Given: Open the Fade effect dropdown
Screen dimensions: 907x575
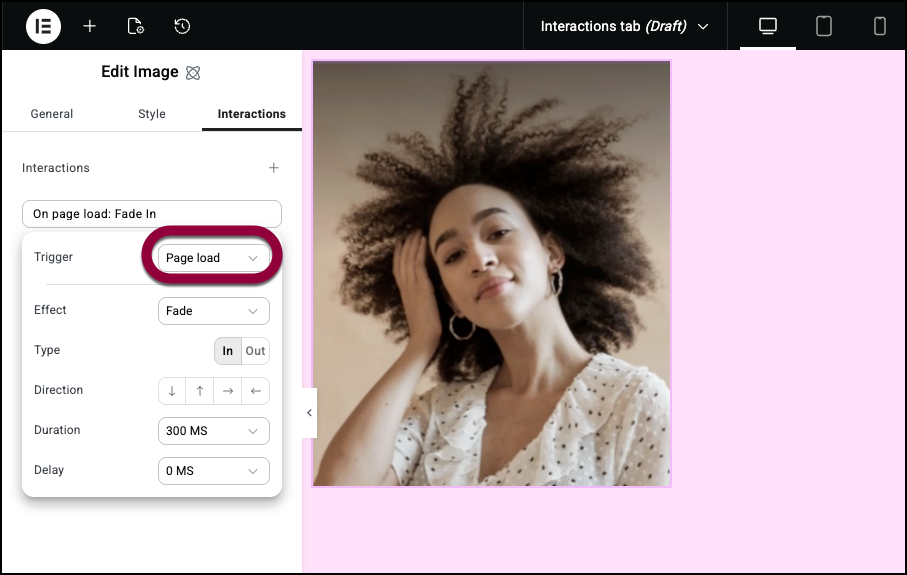Looking at the screenshot, I should click(x=213, y=311).
